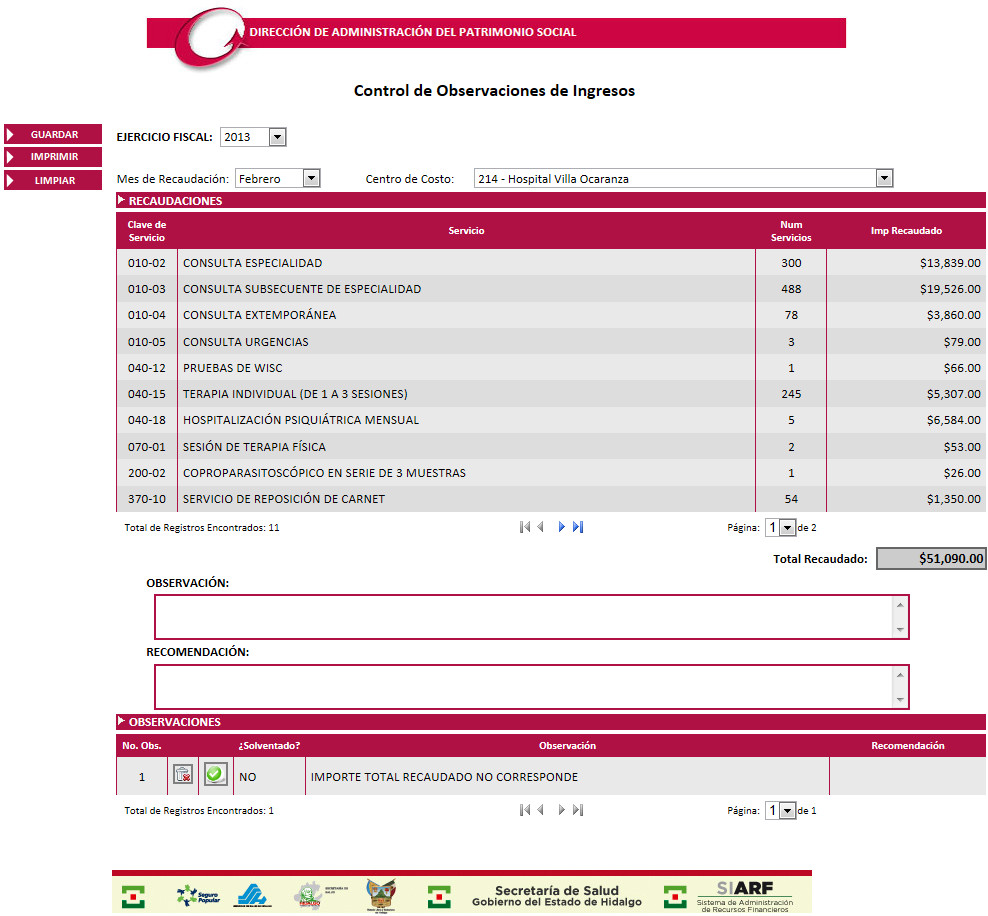The image size is (988, 916).
Task: Select the SESIÓN DE TERAPIA FÍSICA row
Action: (x=551, y=447)
